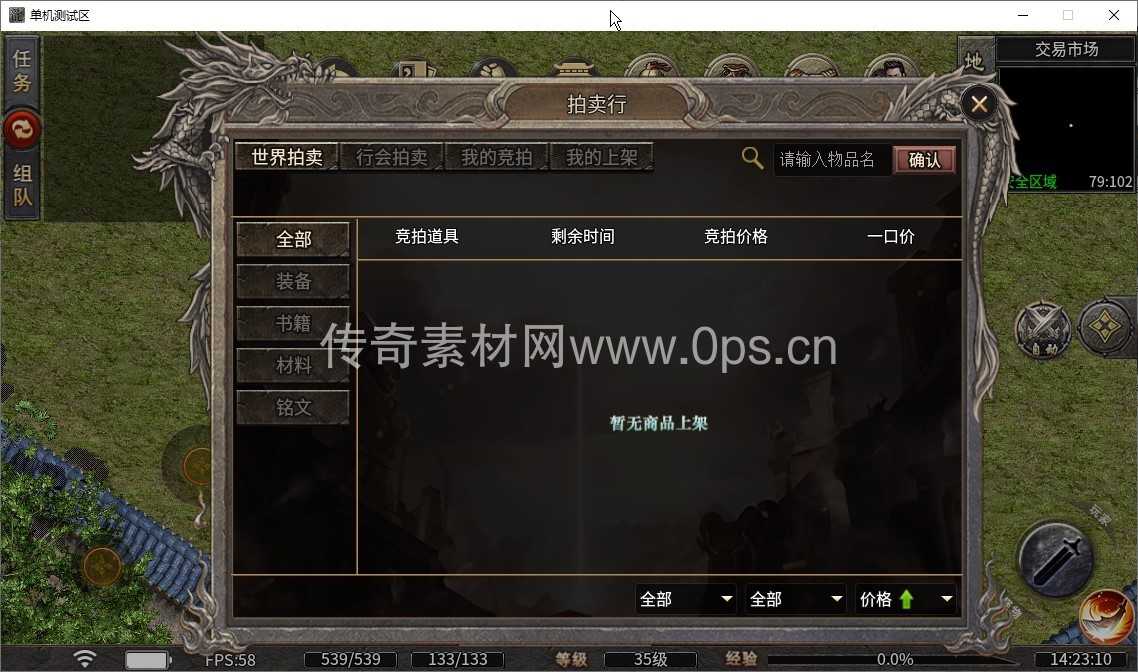Open the 价格 price sort dropdown
Image resolution: width=1138 pixels, height=672 pixels.
click(x=906, y=599)
